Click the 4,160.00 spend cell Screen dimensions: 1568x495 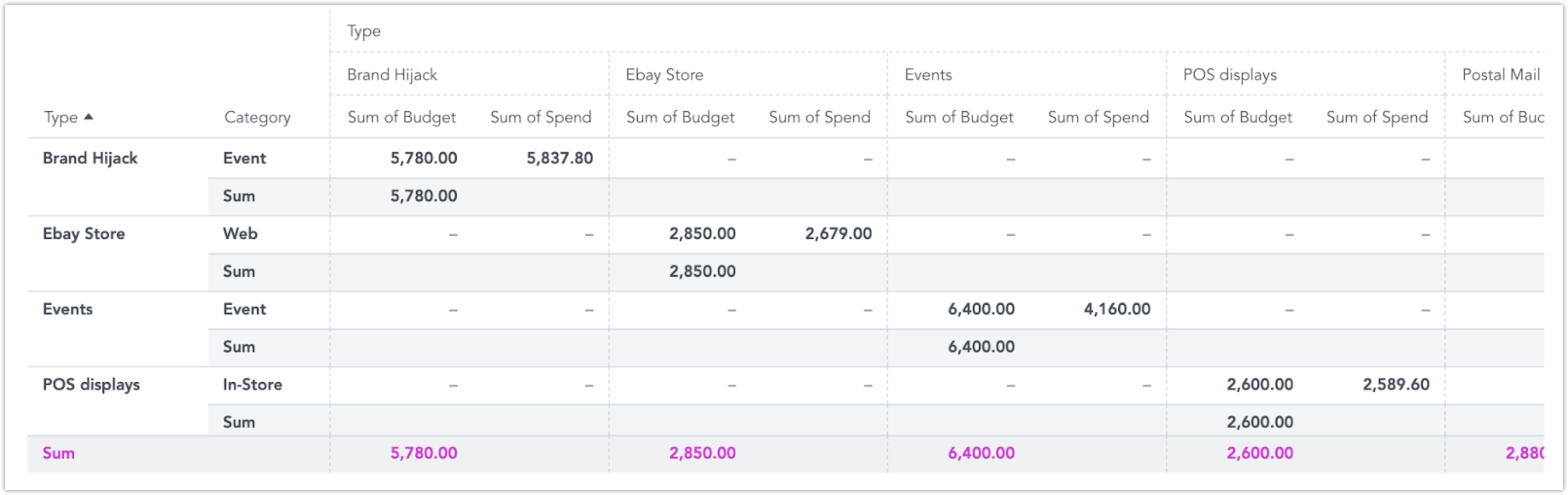pos(1116,309)
